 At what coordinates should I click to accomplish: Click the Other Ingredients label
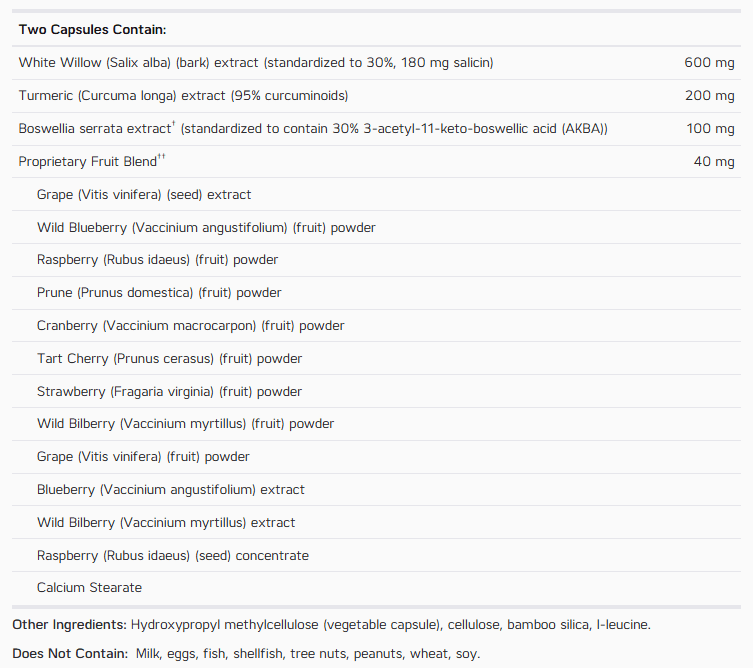click(69, 625)
